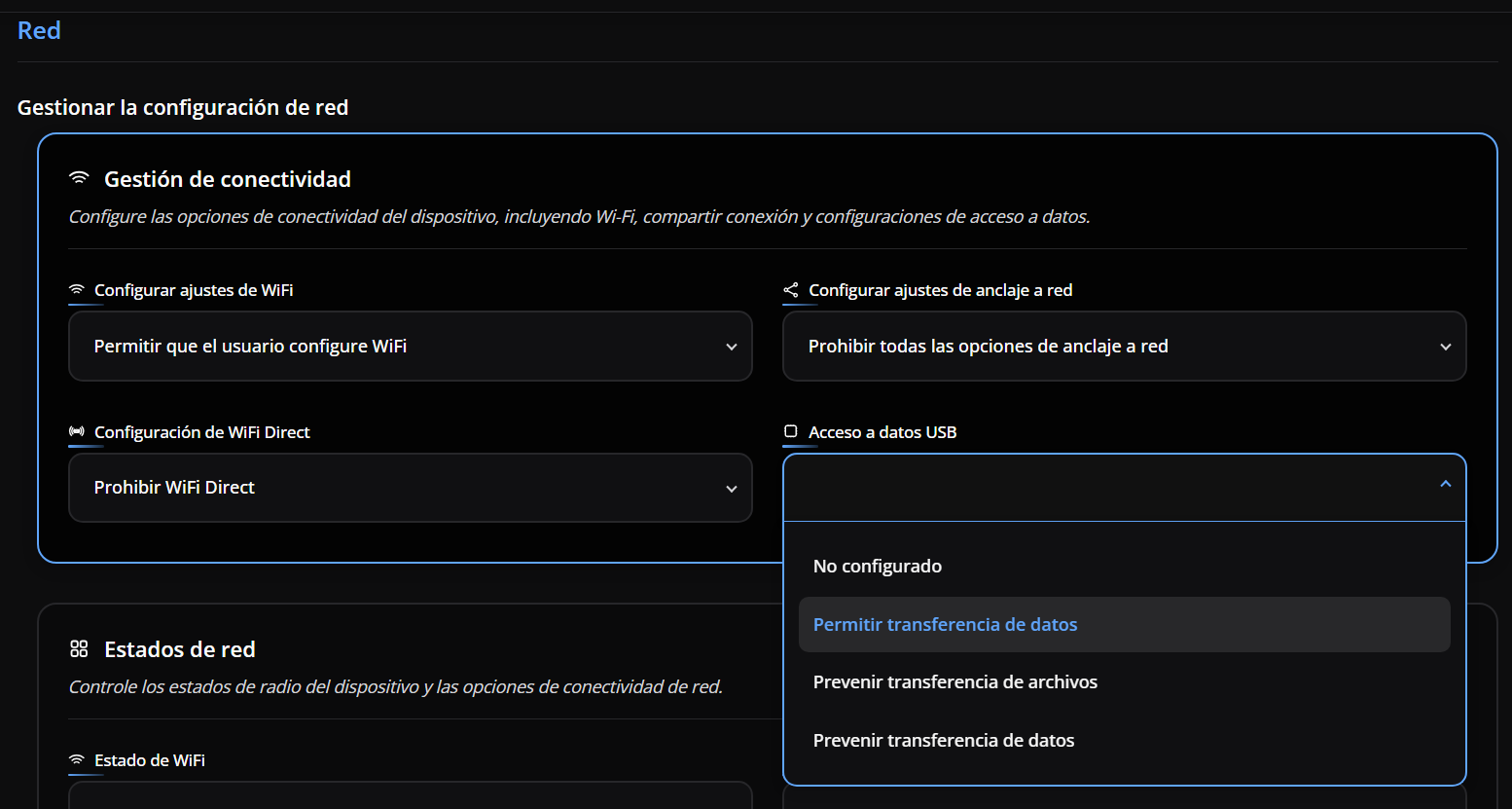This screenshot has width=1512, height=809.
Task: Open the Prohibir WiFi Direct dropdown arrow
Action: 732,489
